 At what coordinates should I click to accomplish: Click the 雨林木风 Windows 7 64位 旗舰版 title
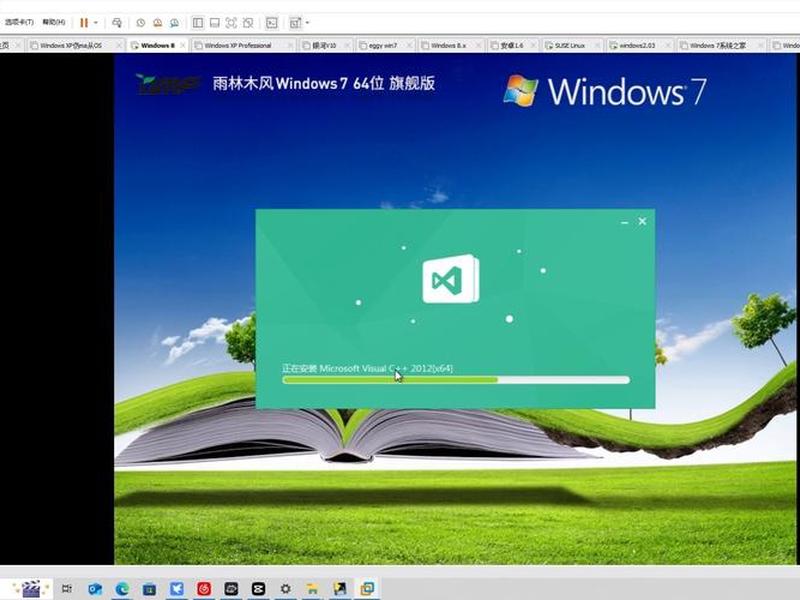[323, 83]
